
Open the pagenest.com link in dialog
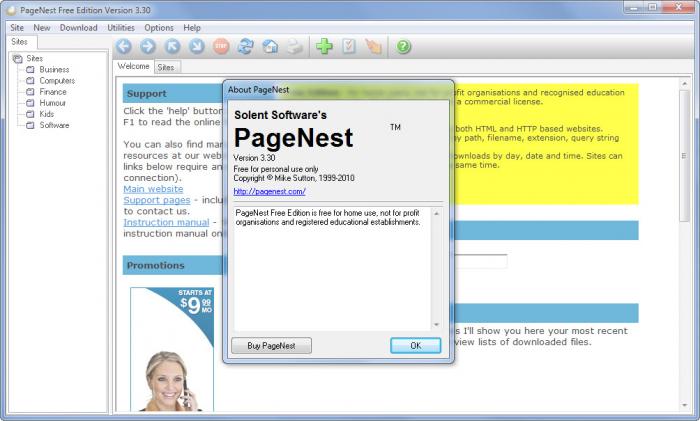click(x=269, y=192)
